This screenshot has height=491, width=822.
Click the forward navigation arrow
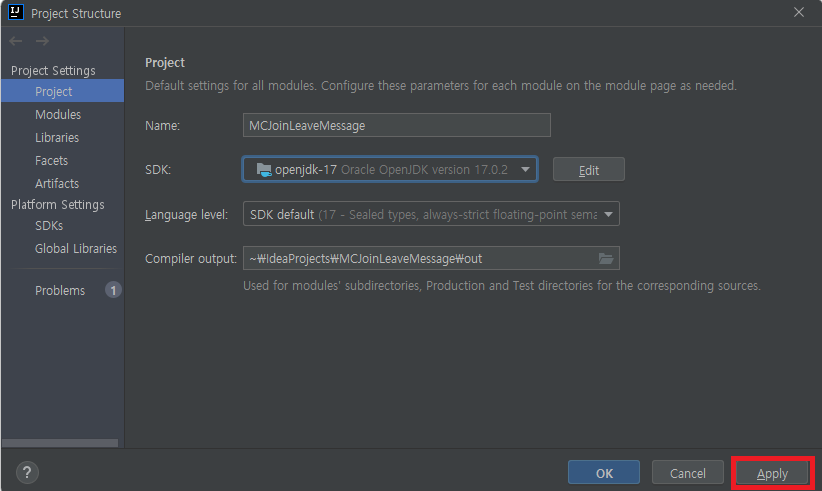(x=42, y=41)
